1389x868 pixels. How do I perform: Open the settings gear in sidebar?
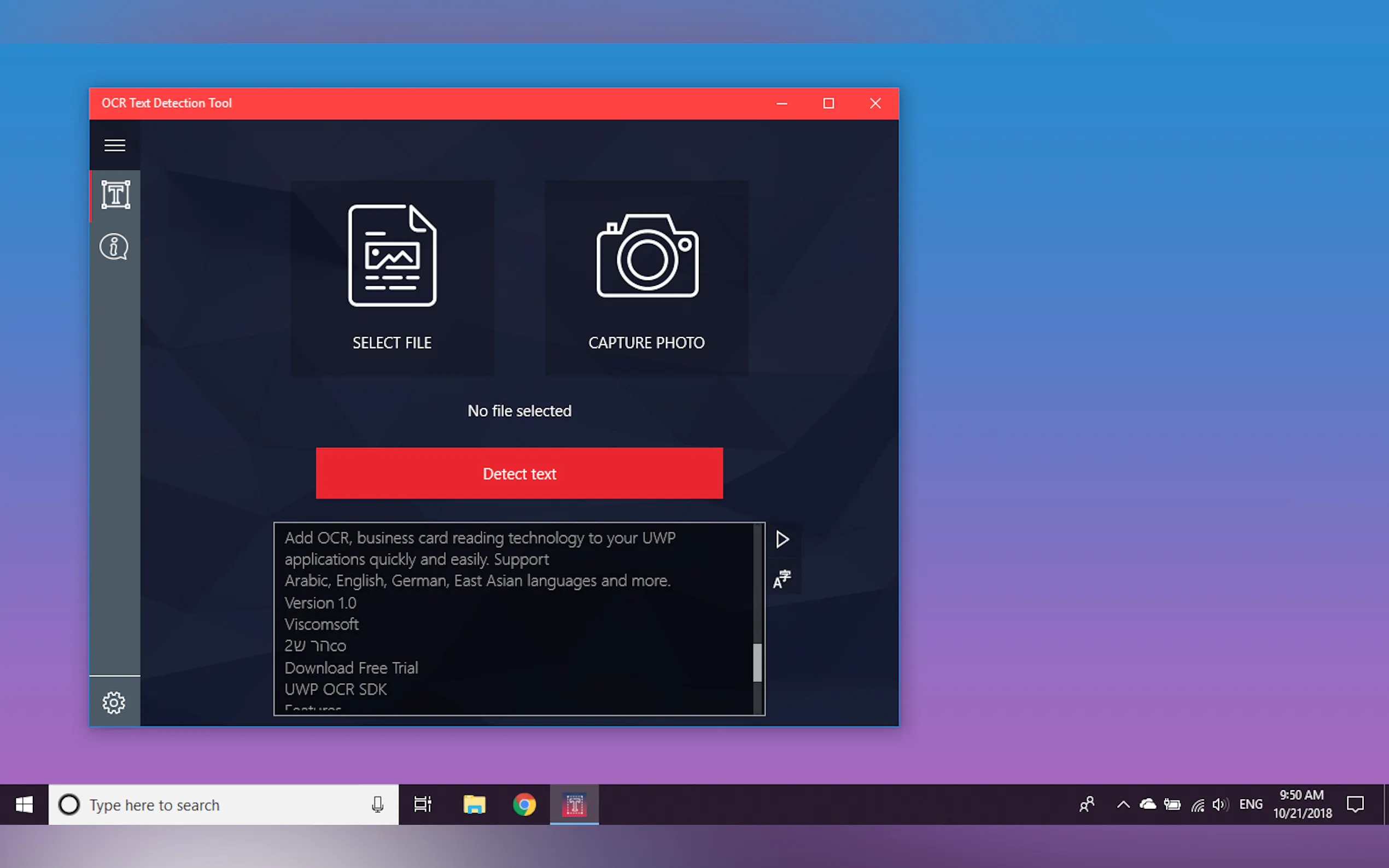(x=114, y=702)
